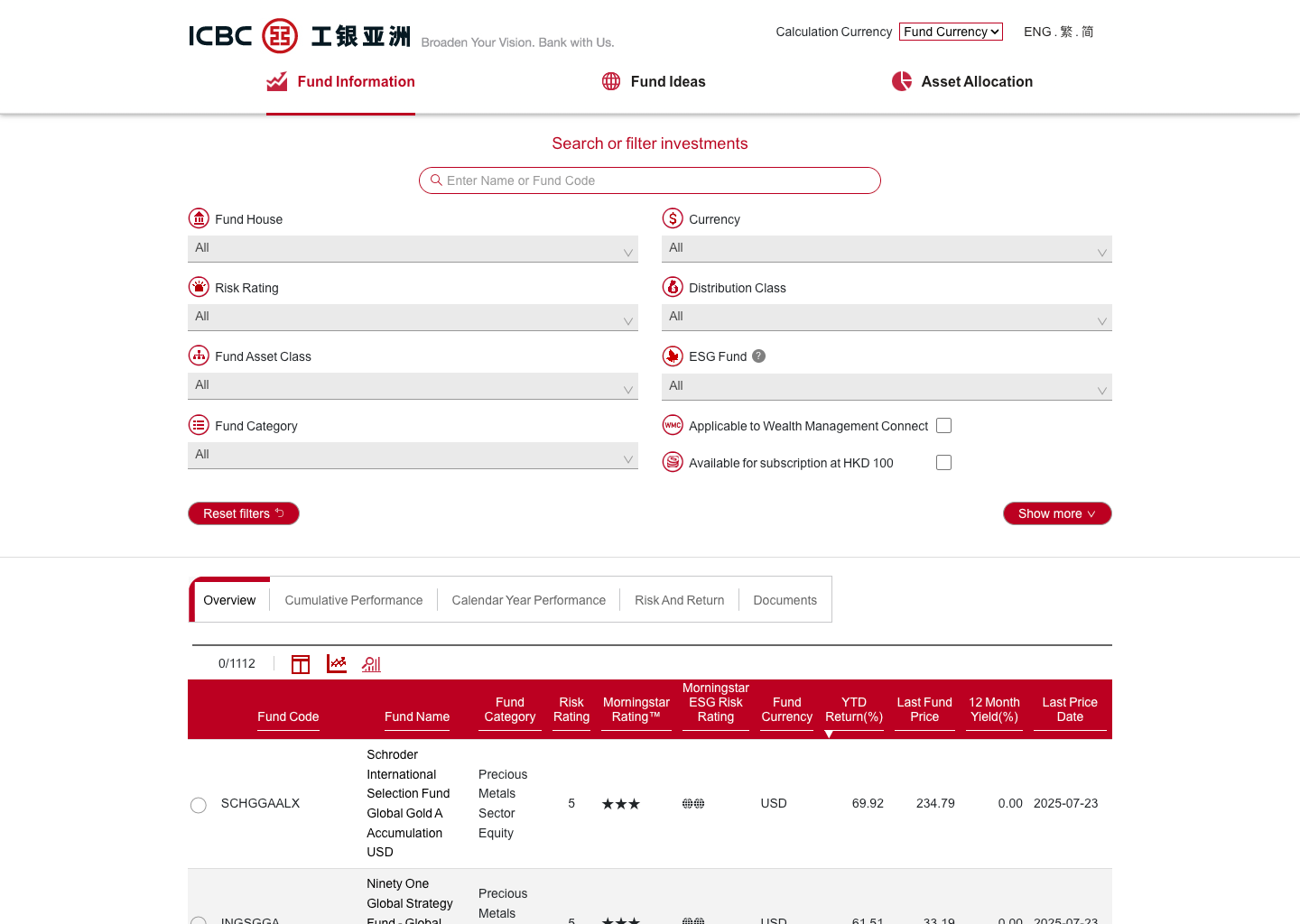Click Schroder fund ESG globes rating
This screenshot has height=924, width=1300.
pyautogui.click(x=693, y=803)
